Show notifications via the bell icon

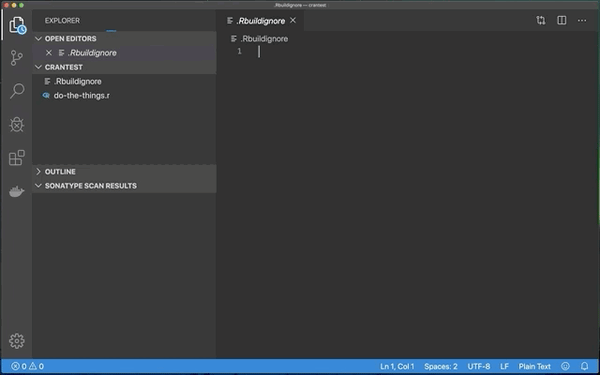(584, 366)
